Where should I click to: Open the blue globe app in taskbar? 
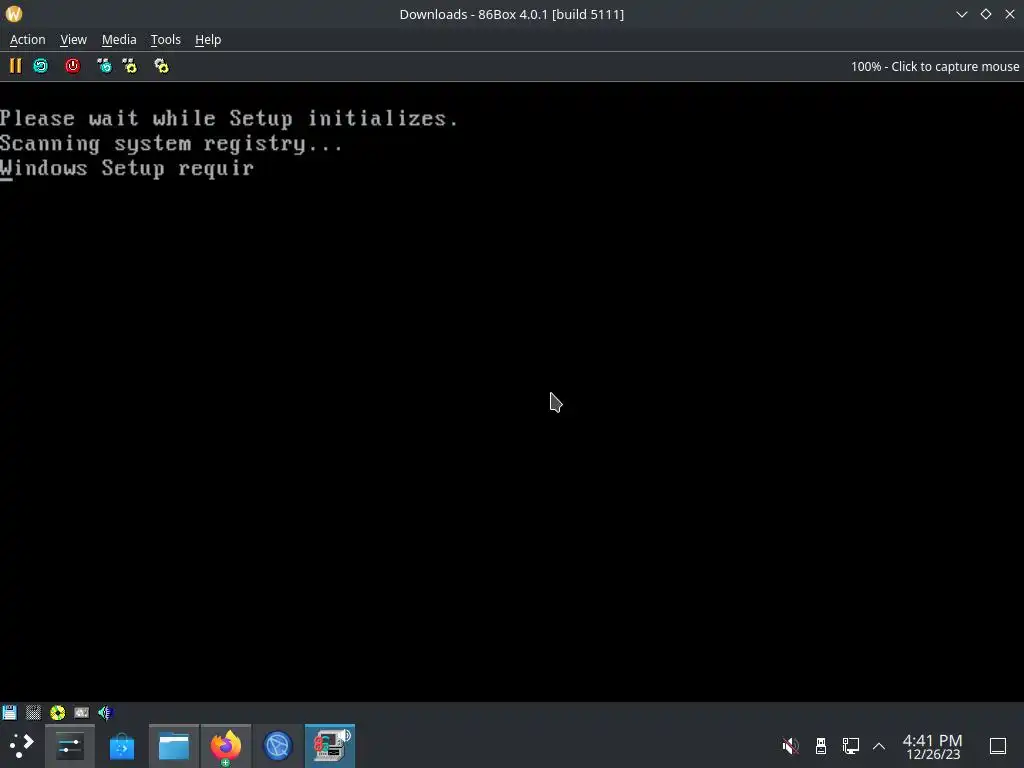[x=278, y=746]
